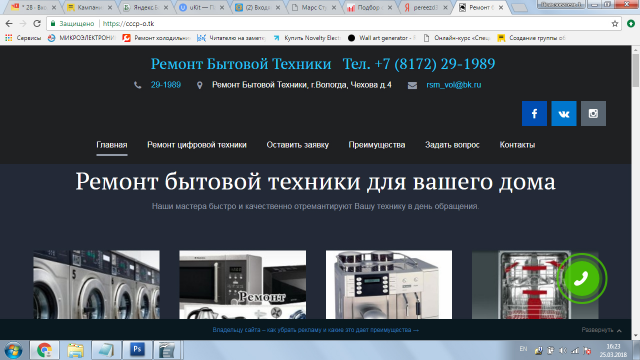This screenshot has height=360, width=640.
Task: Open the Создание группы bookmark
Action: tap(531, 38)
